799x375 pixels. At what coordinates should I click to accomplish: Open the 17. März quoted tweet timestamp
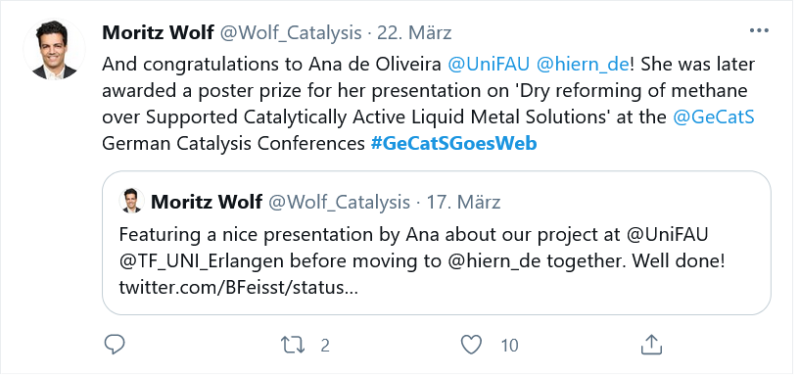[x=463, y=202]
